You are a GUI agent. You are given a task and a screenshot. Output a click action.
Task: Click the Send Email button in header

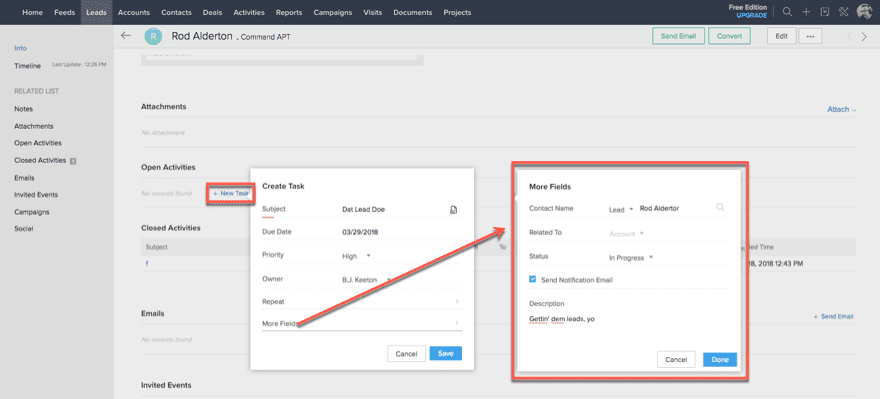pyautogui.click(x=678, y=36)
